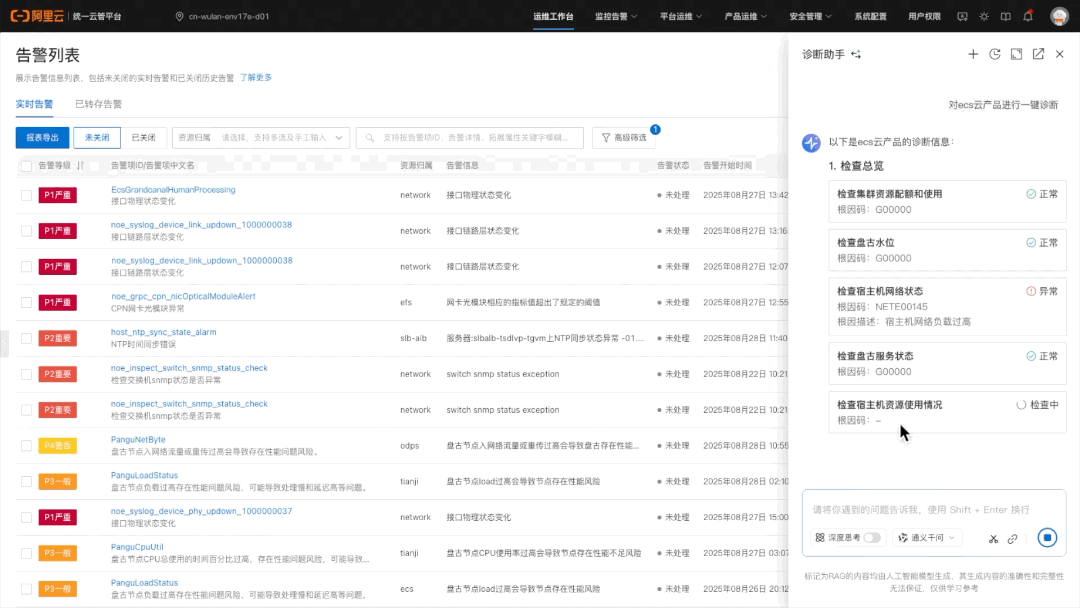1080x608 pixels.
Task: Open diagnosis assistant in new window
Action: coord(1038,54)
